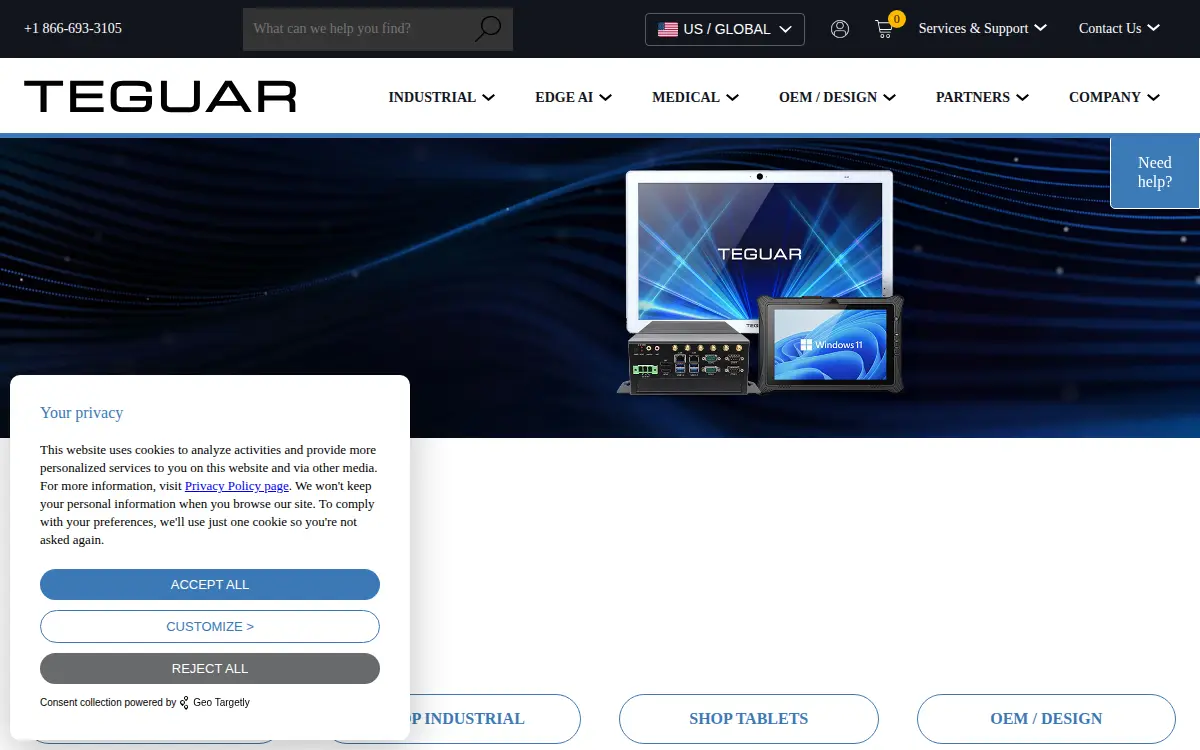This screenshot has height=750, width=1200.
Task: Click the CUSTOMIZE > button
Action: click(x=210, y=626)
